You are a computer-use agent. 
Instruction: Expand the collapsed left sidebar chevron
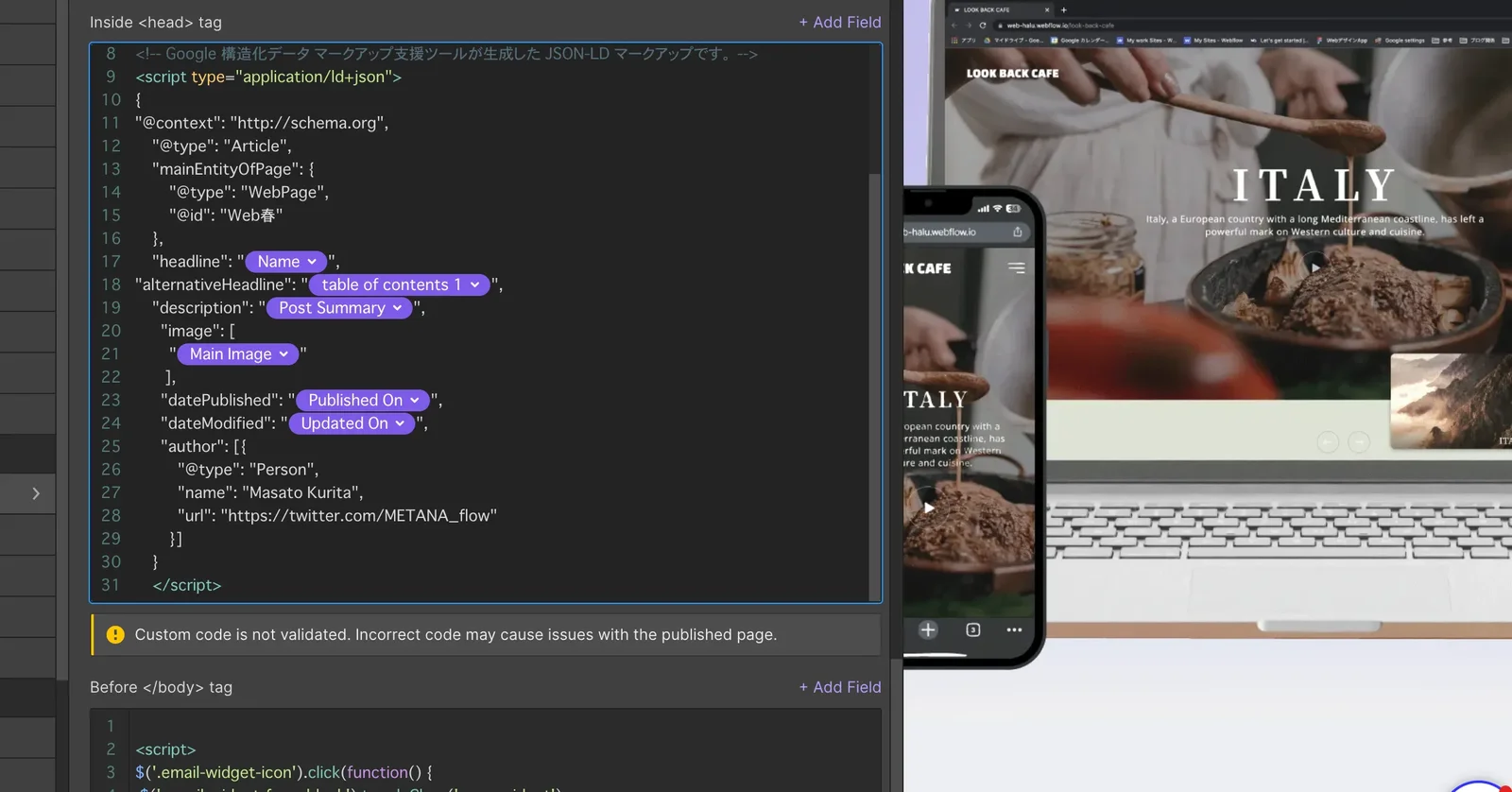(x=36, y=493)
